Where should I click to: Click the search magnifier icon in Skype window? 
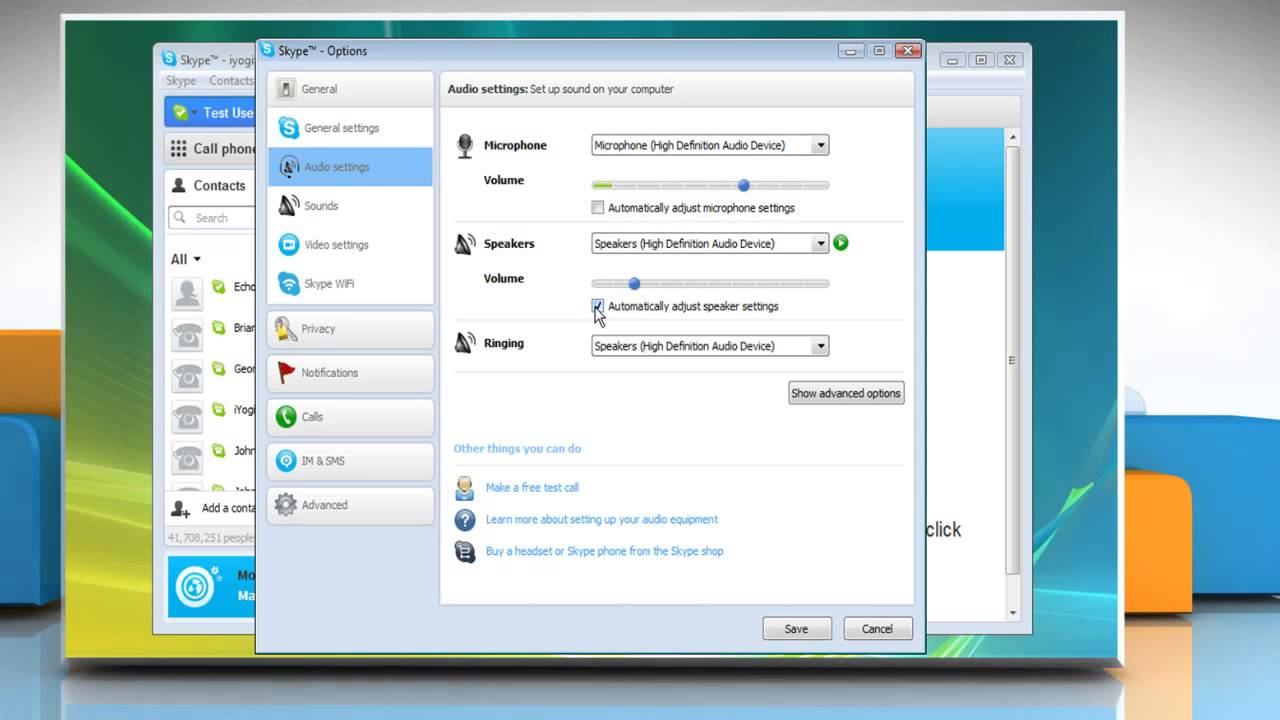coord(180,218)
